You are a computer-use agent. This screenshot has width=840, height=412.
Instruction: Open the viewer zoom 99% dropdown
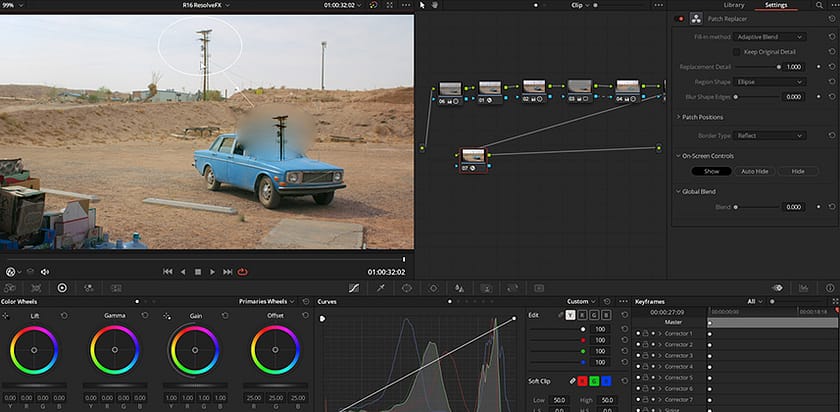(x=13, y=5)
